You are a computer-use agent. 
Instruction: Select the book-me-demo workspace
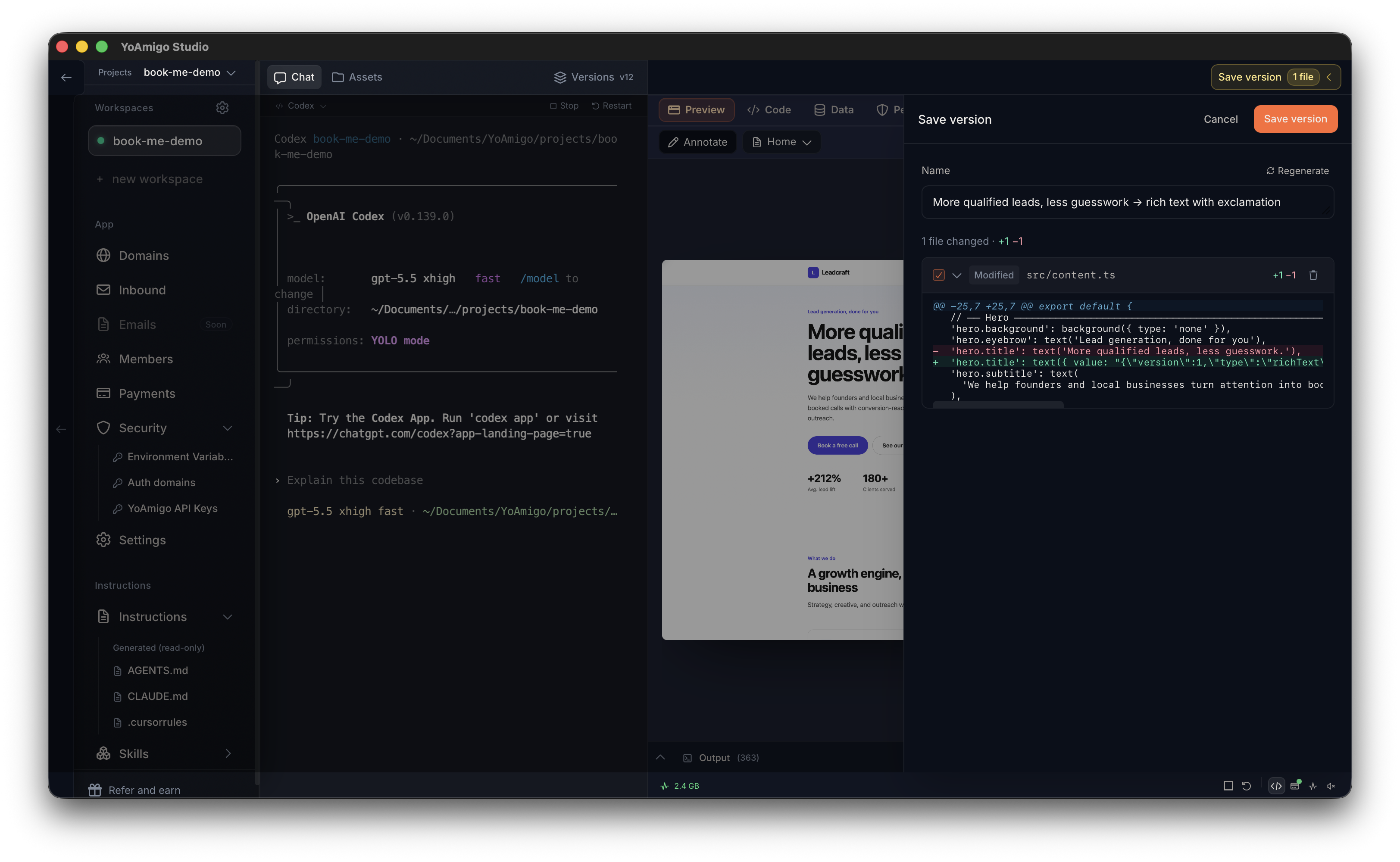[x=164, y=141]
